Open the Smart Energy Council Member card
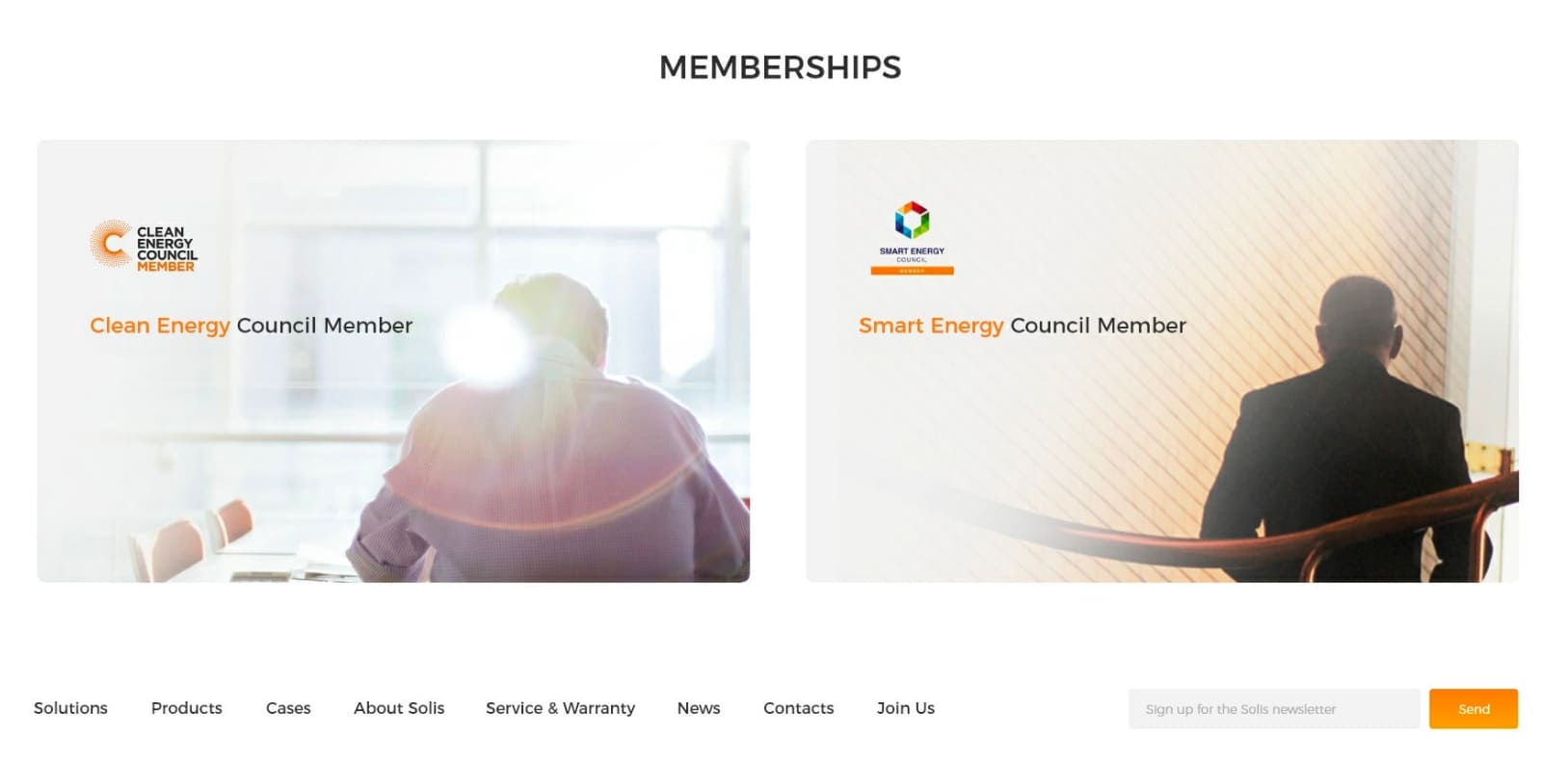1568x763 pixels. pyautogui.click(x=1162, y=361)
